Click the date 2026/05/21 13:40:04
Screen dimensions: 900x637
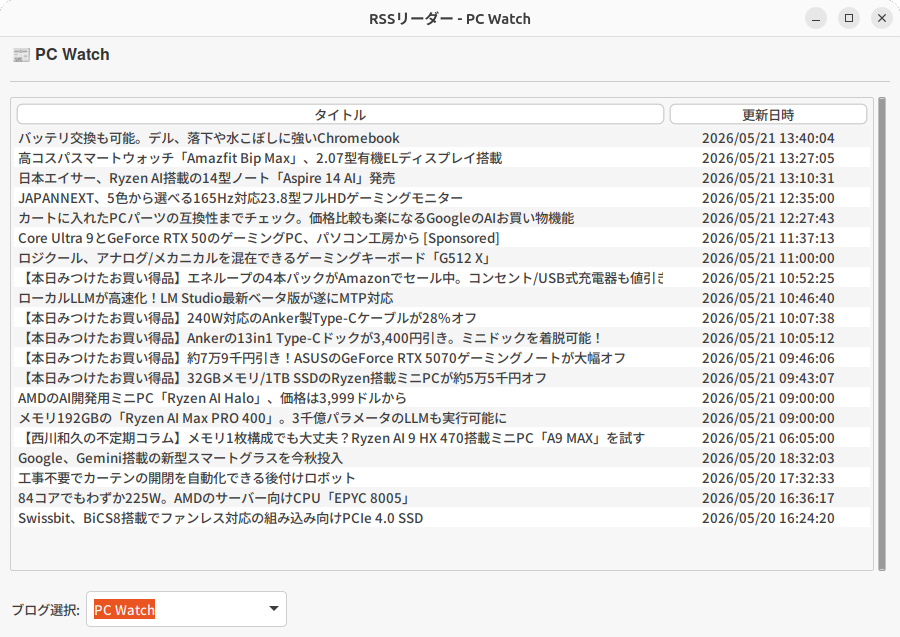pyautogui.click(x=768, y=138)
